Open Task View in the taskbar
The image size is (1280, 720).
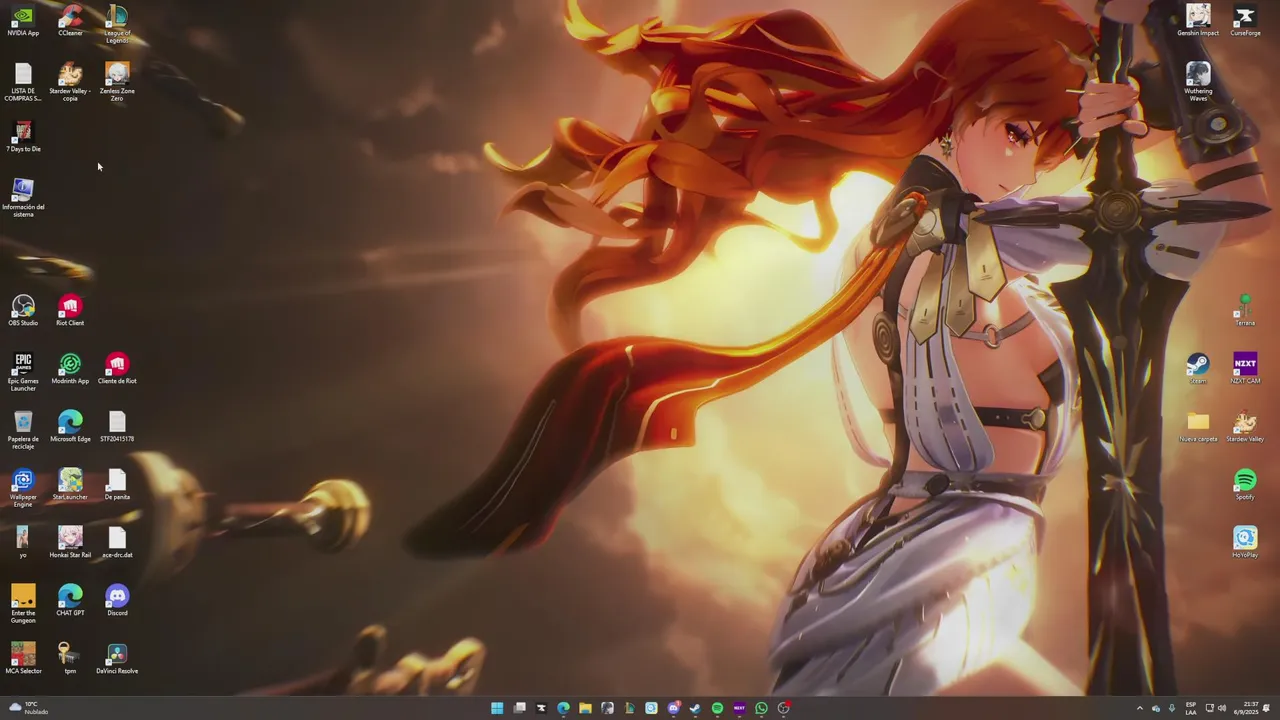pos(519,708)
